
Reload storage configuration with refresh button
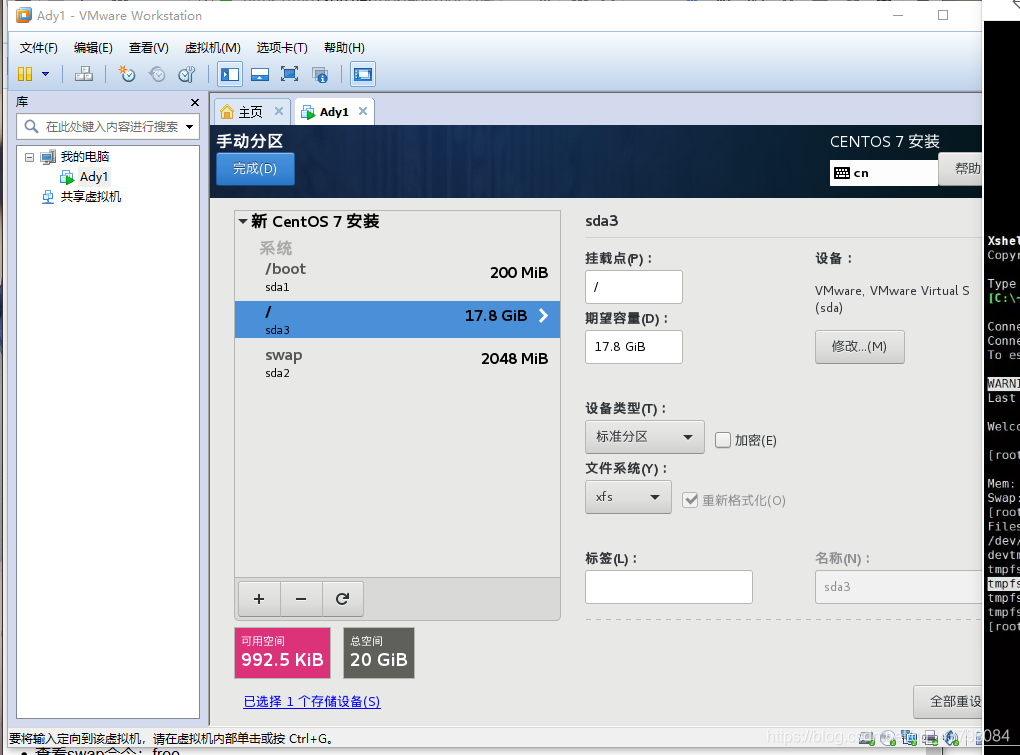(x=342, y=599)
